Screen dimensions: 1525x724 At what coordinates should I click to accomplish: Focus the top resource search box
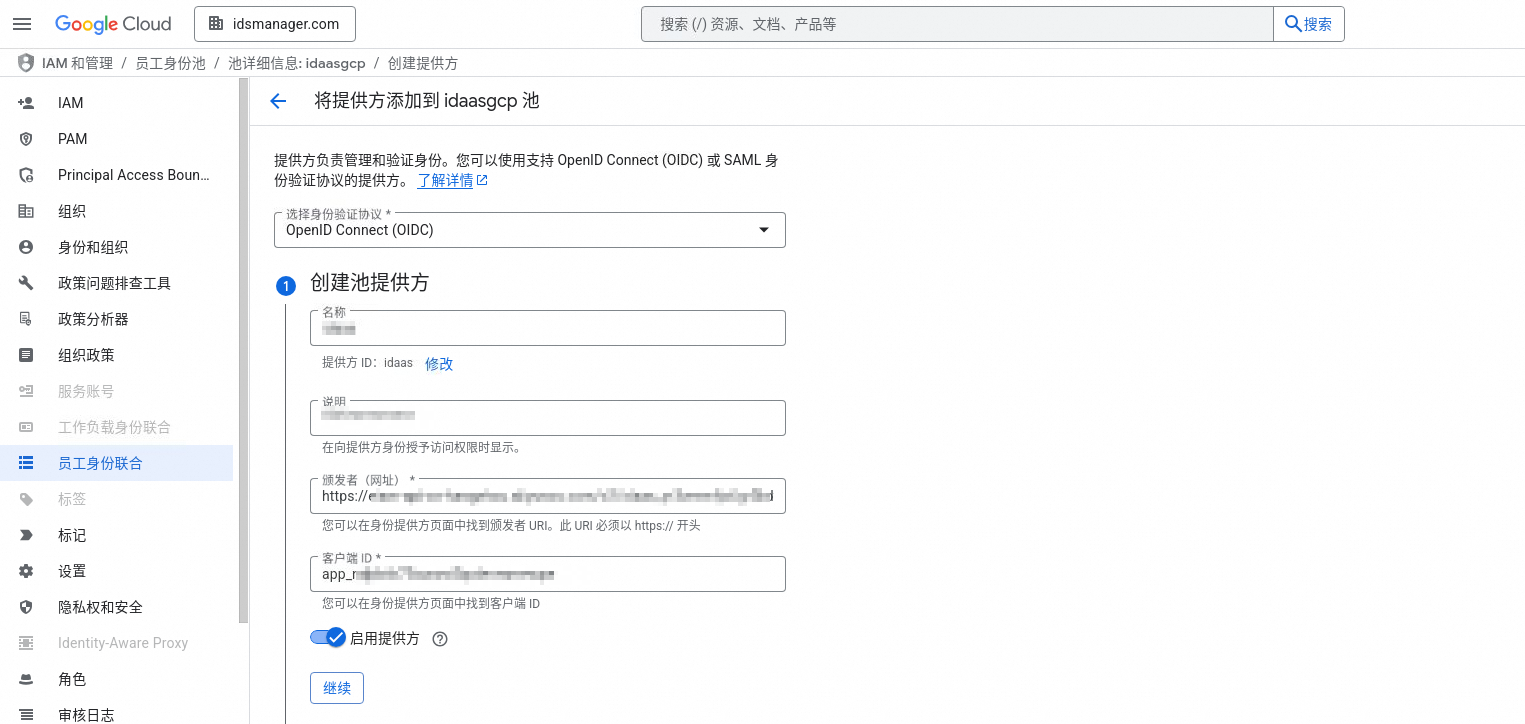(957, 24)
